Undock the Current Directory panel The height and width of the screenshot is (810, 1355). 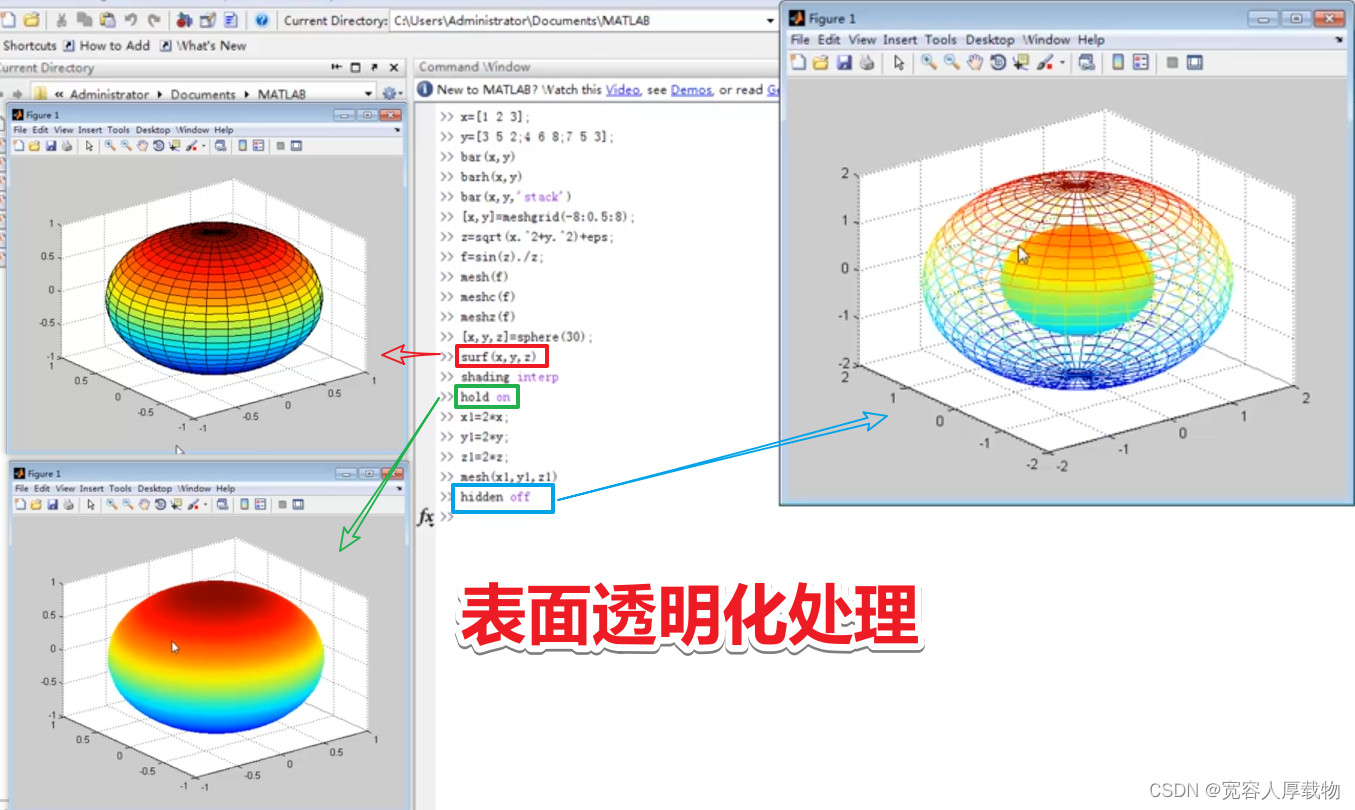tap(374, 67)
